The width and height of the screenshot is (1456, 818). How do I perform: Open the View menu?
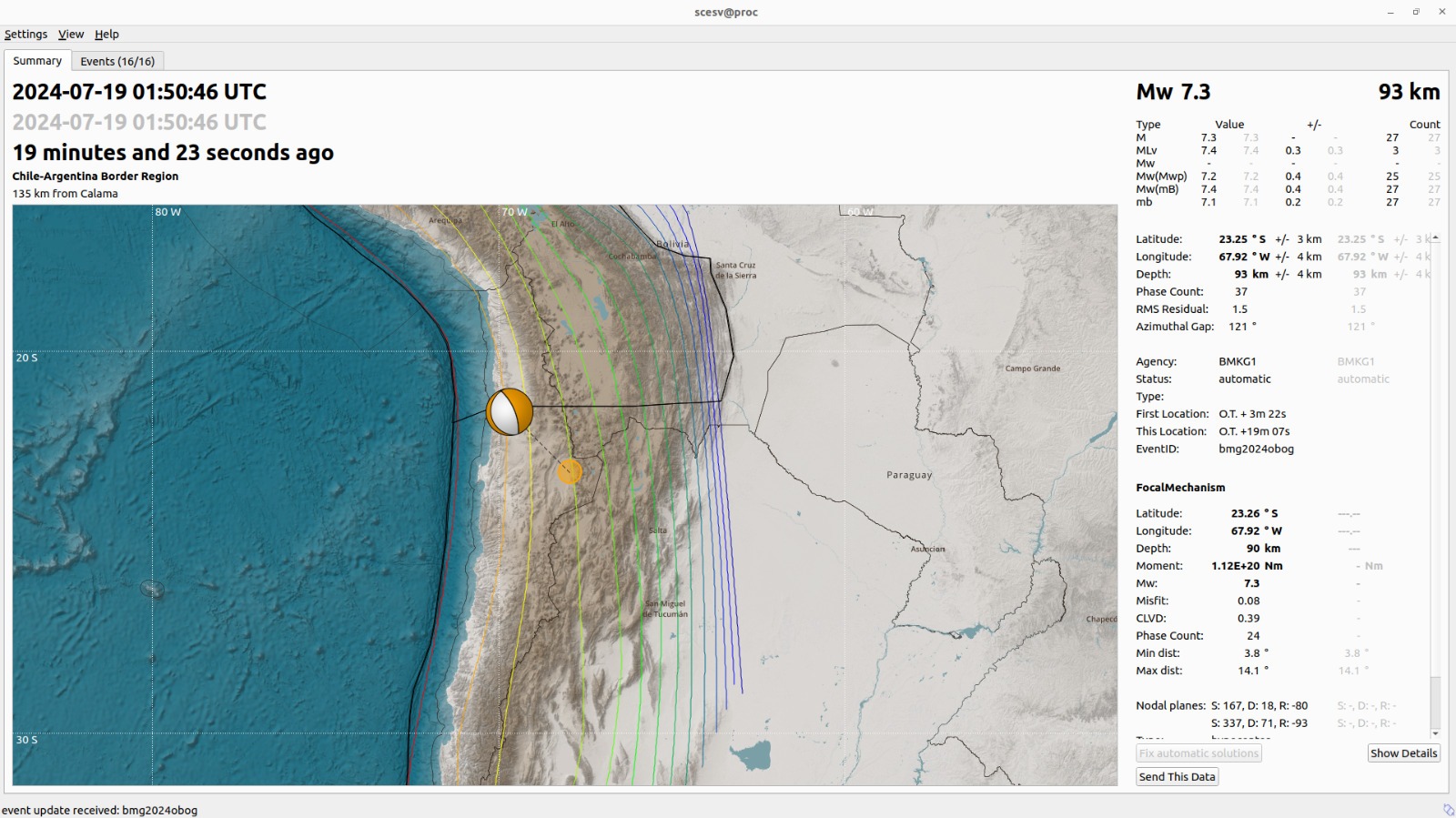71,35
